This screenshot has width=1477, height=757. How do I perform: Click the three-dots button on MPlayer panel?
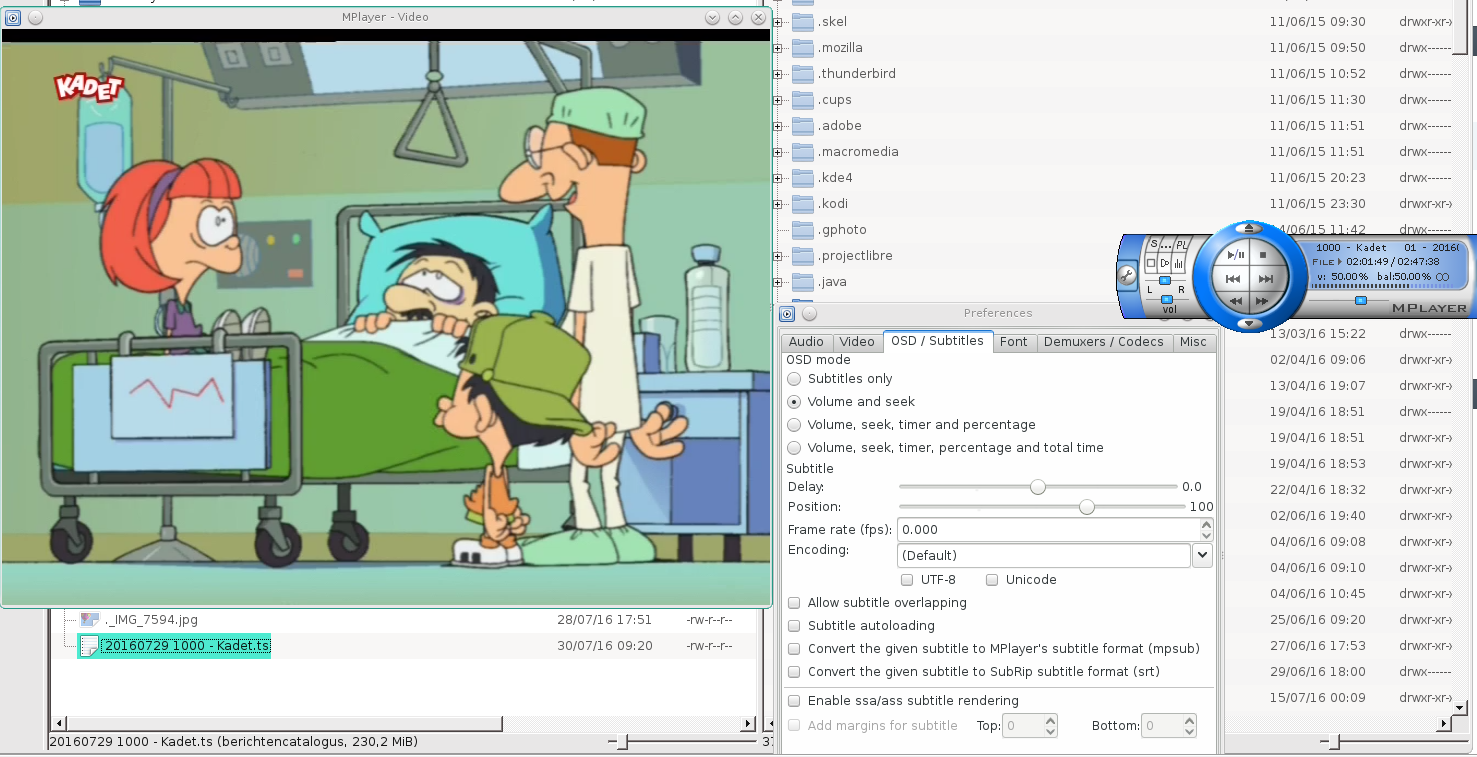pyautogui.click(x=1166, y=245)
